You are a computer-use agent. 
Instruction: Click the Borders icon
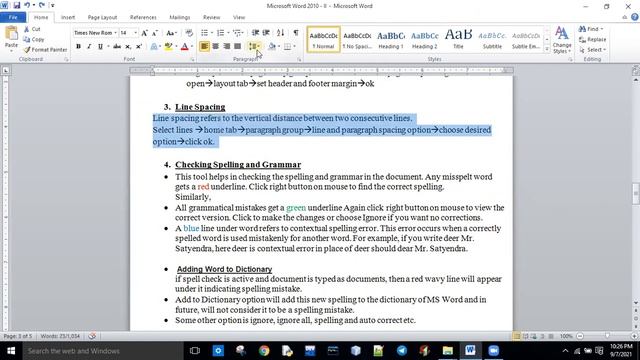coord(288,47)
